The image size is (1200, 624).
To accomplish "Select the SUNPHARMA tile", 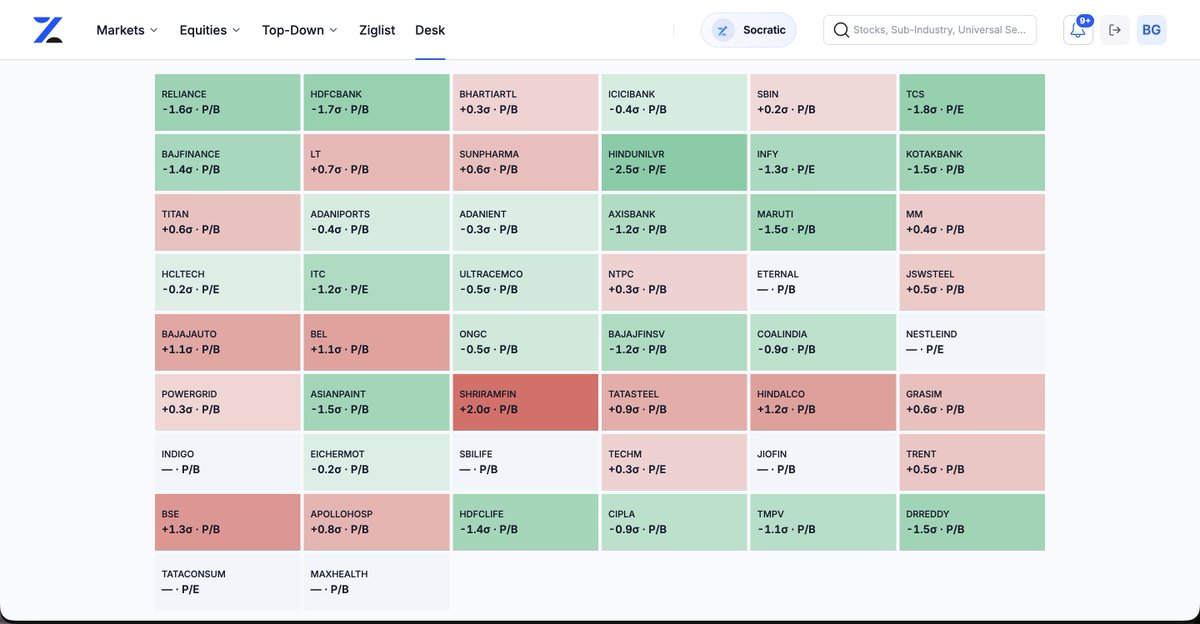I will pyautogui.click(x=525, y=162).
